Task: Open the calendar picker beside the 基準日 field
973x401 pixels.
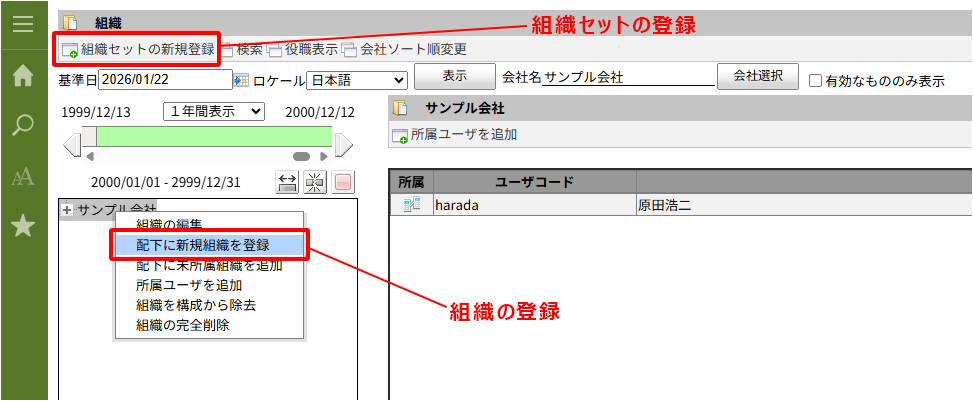Action: coord(240,79)
